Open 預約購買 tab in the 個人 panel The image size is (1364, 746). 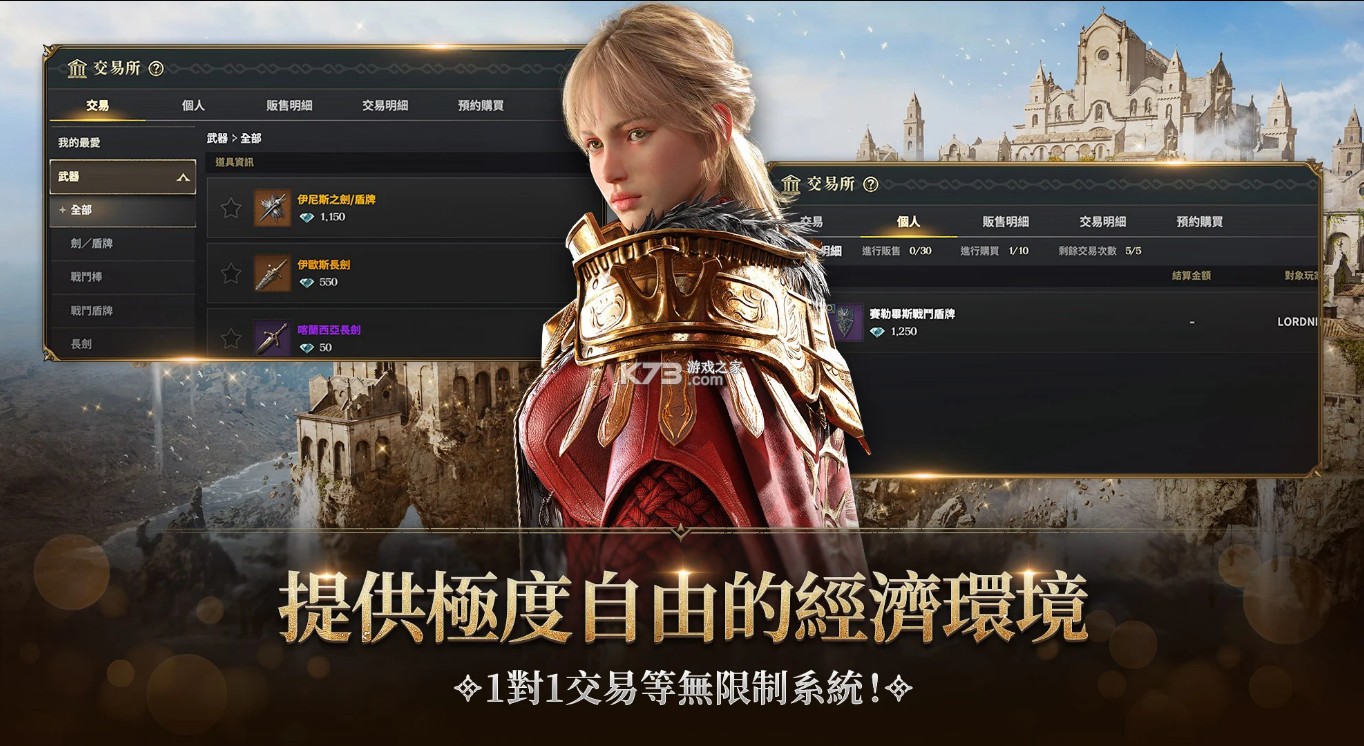1199,222
